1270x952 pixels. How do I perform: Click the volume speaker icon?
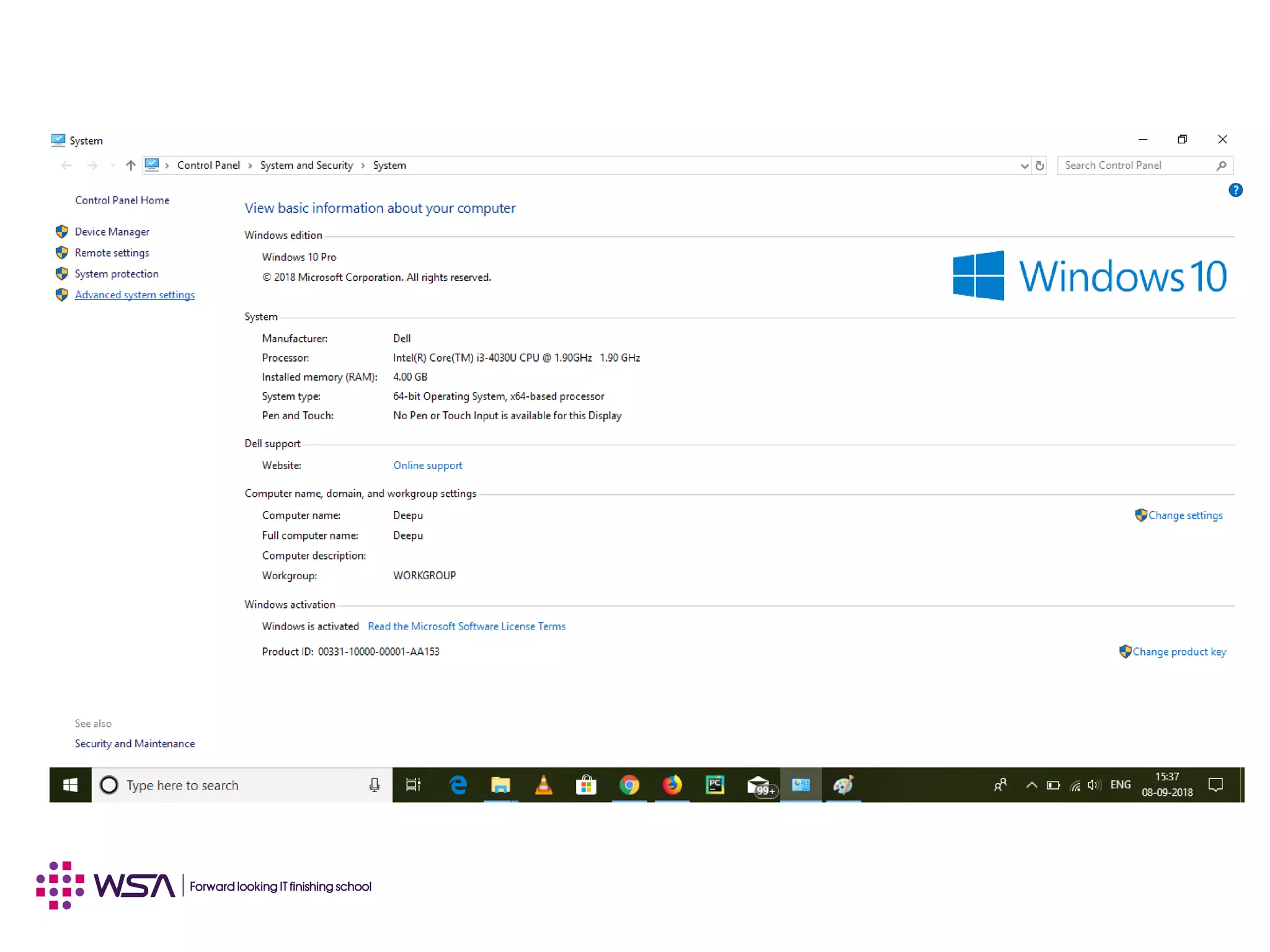(1095, 785)
